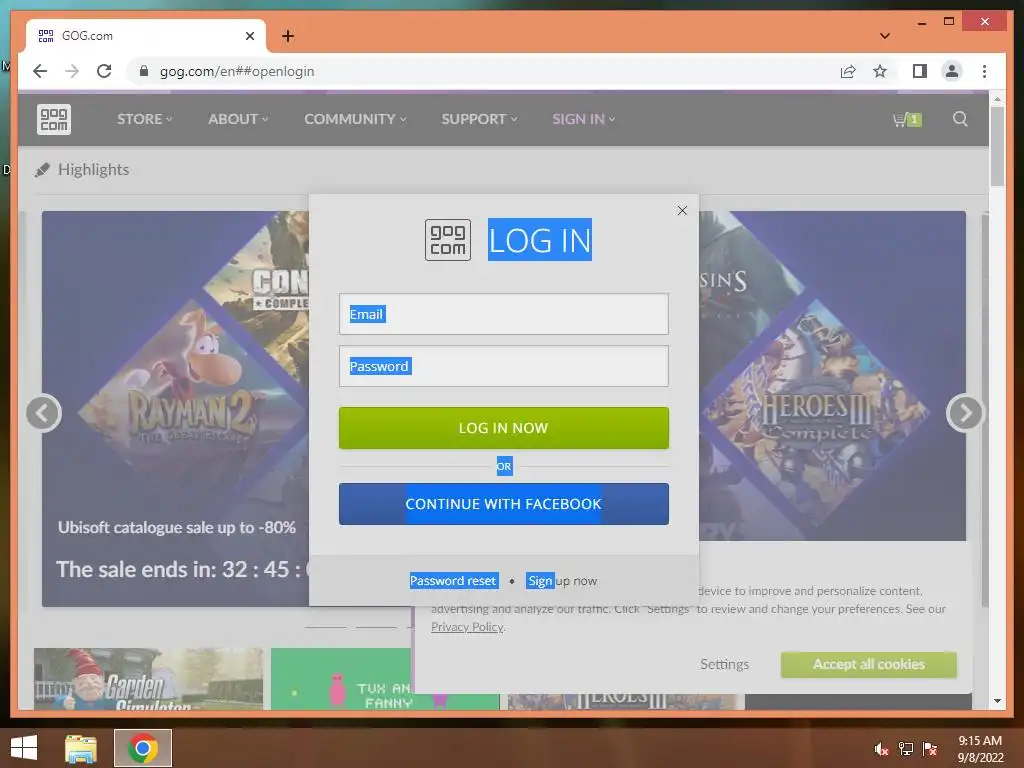The height and width of the screenshot is (768, 1024).
Task: Click the Chrome taskbar icon
Action: pyautogui.click(x=143, y=748)
